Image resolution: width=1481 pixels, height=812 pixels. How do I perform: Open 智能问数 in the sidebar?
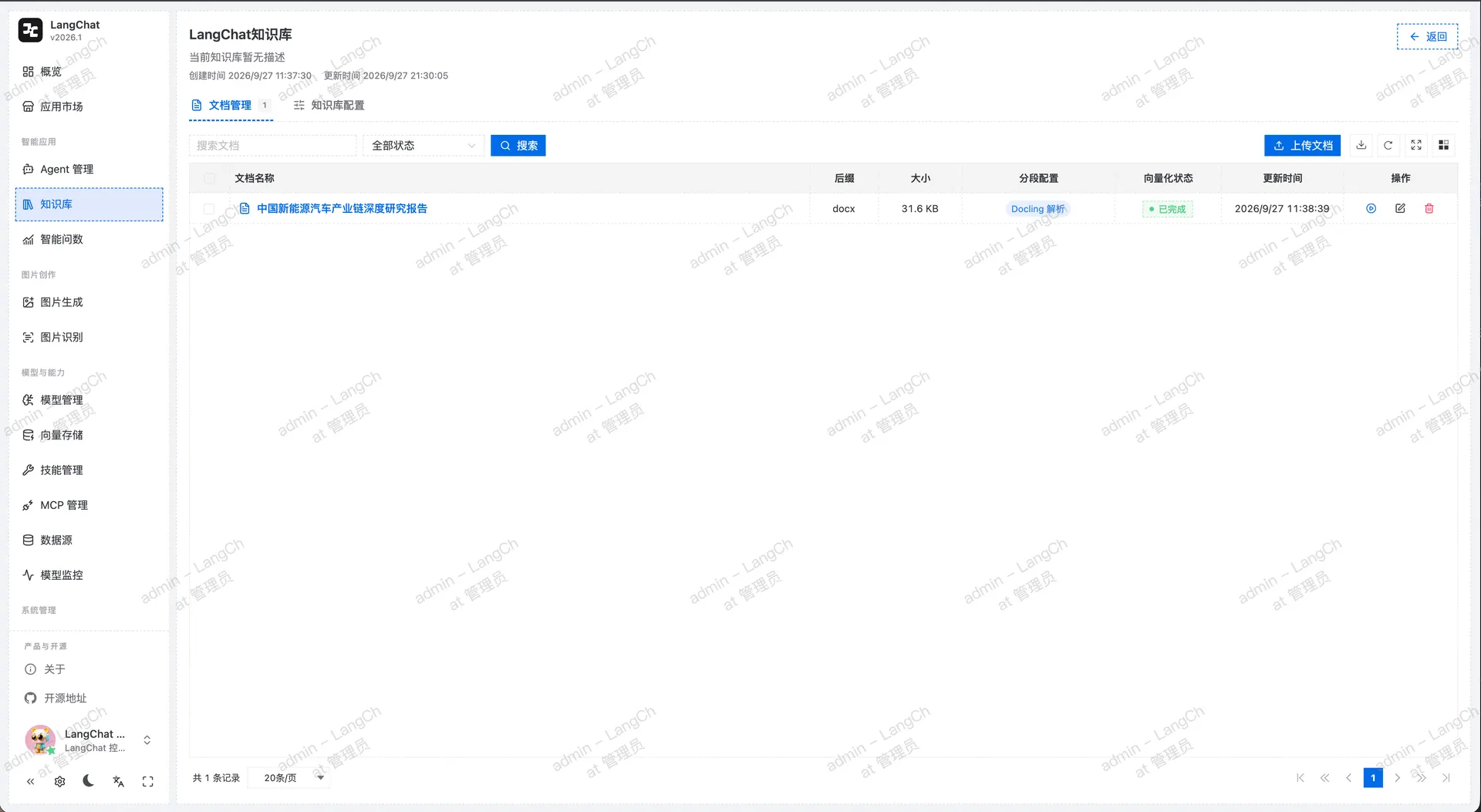89,239
